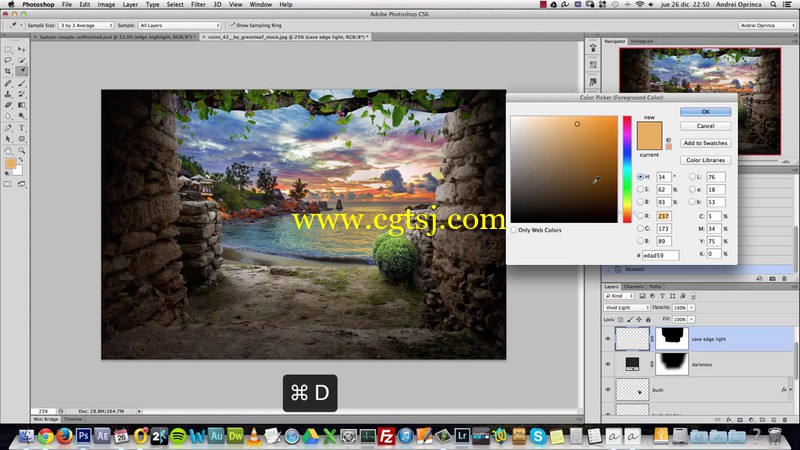This screenshot has height=450, width=800.
Task: Click the Add layer style fx icon
Action: [729, 420]
